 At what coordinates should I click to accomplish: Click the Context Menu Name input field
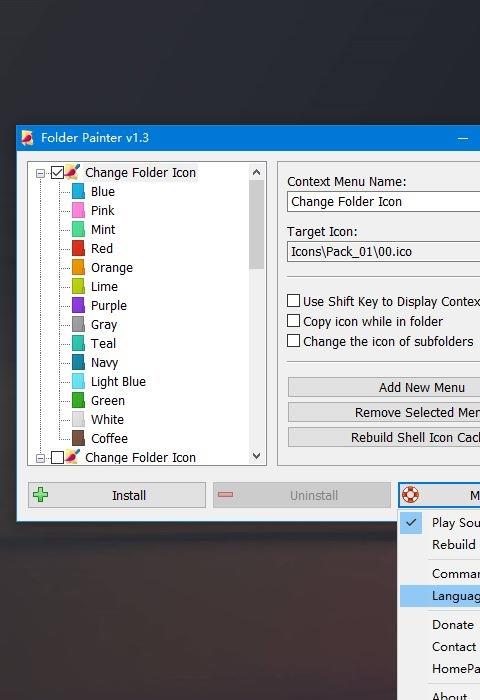(384, 201)
